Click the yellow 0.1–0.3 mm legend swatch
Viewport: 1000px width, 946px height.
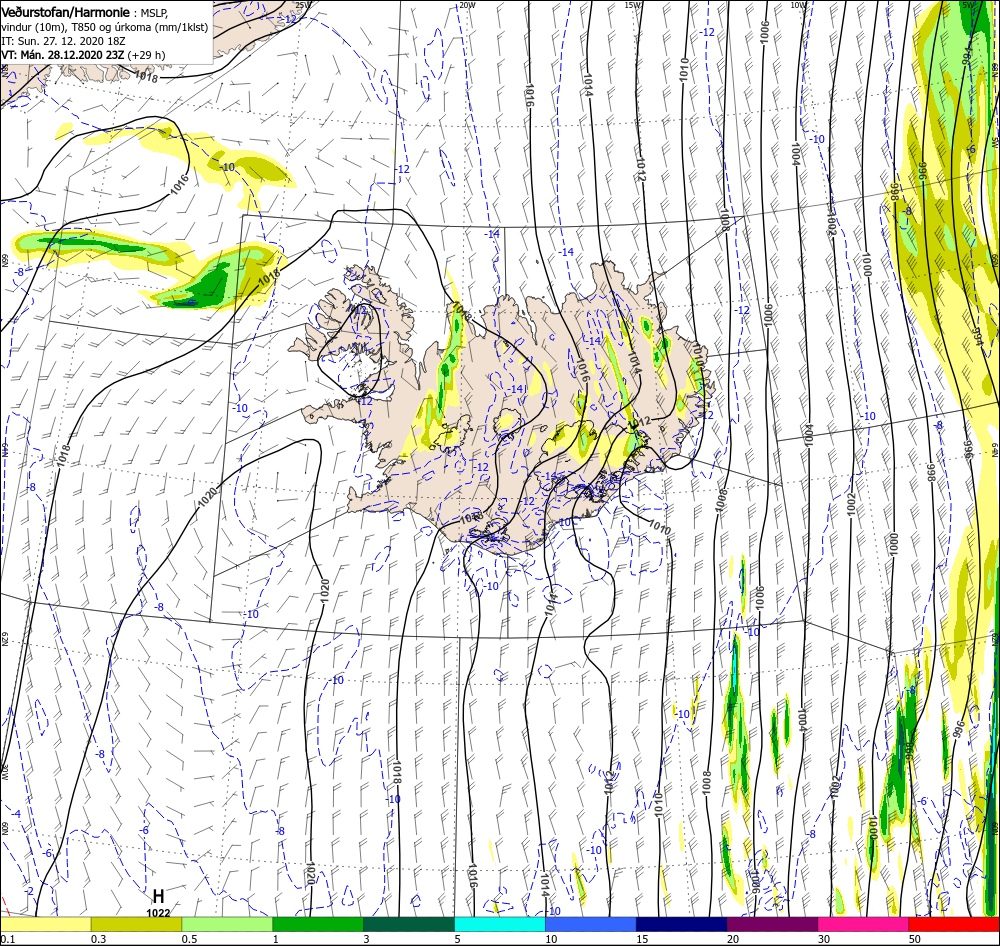click(x=45, y=925)
